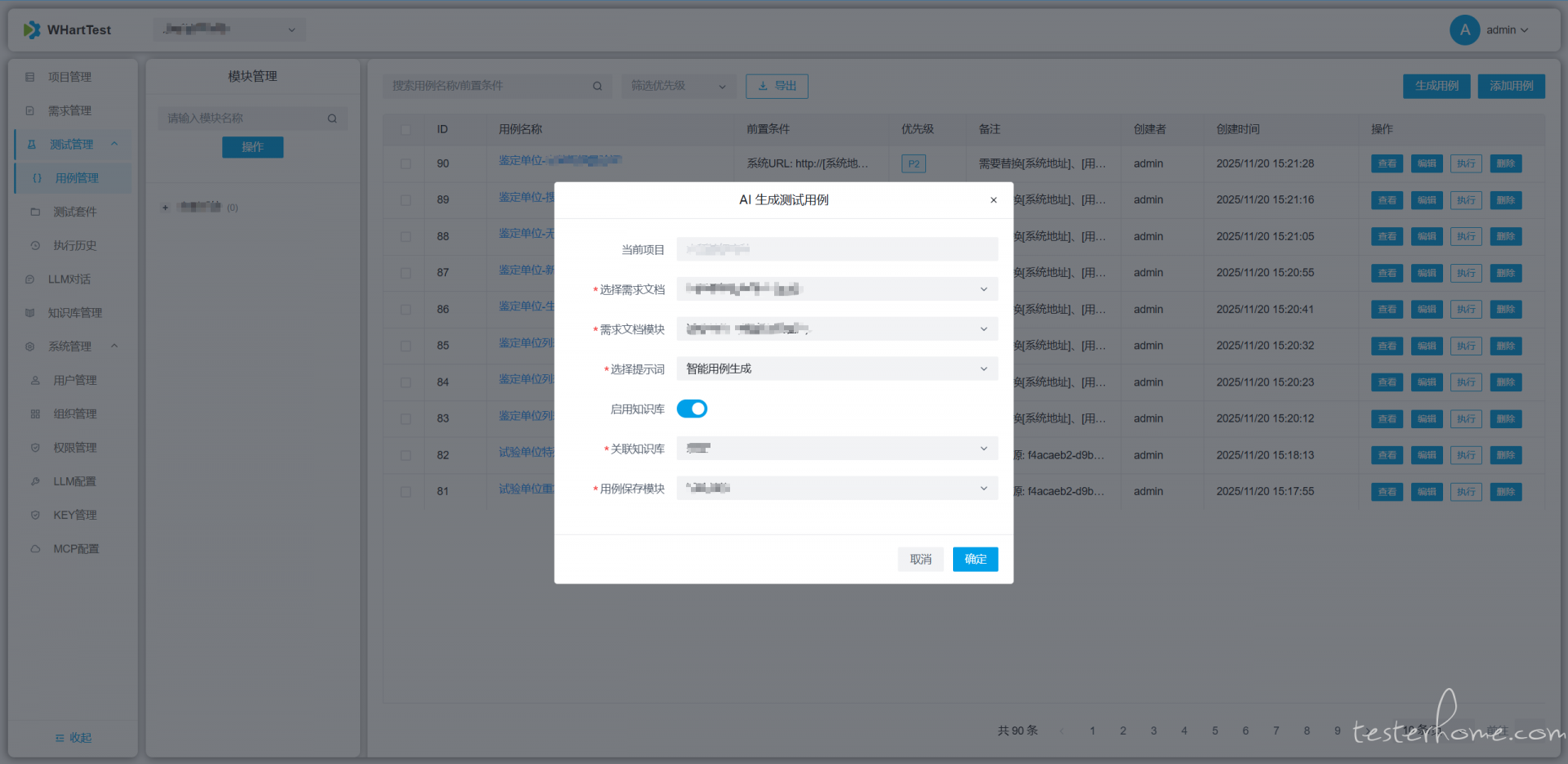Click search icon in module name field
Screen dimensions: 1568x764
(x=332, y=118)
